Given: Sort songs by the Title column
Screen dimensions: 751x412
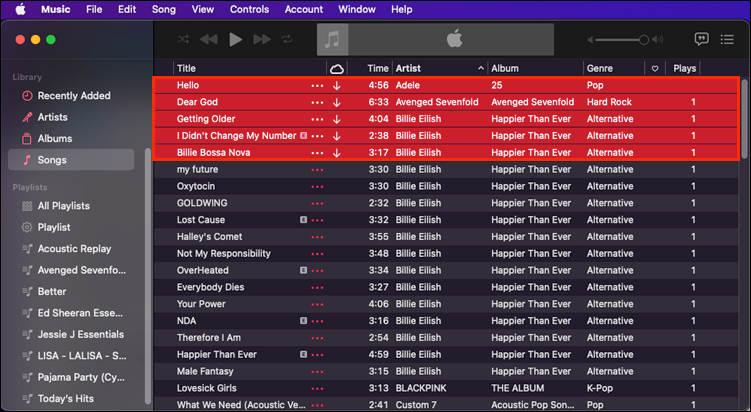Looking at the screenshot, I should point(249,68).
